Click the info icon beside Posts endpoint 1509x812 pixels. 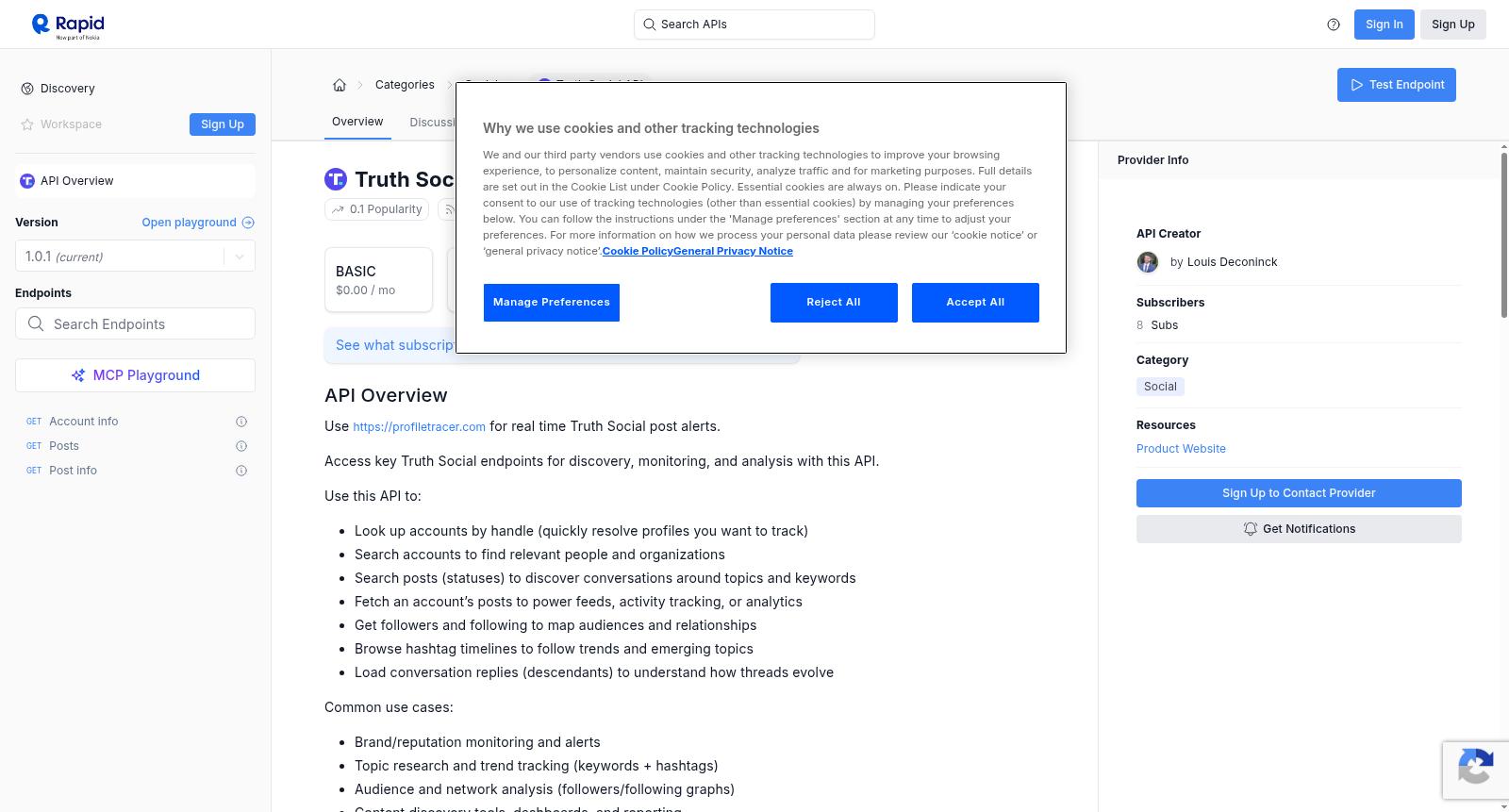pyautogui.click(x=241, y=446)
